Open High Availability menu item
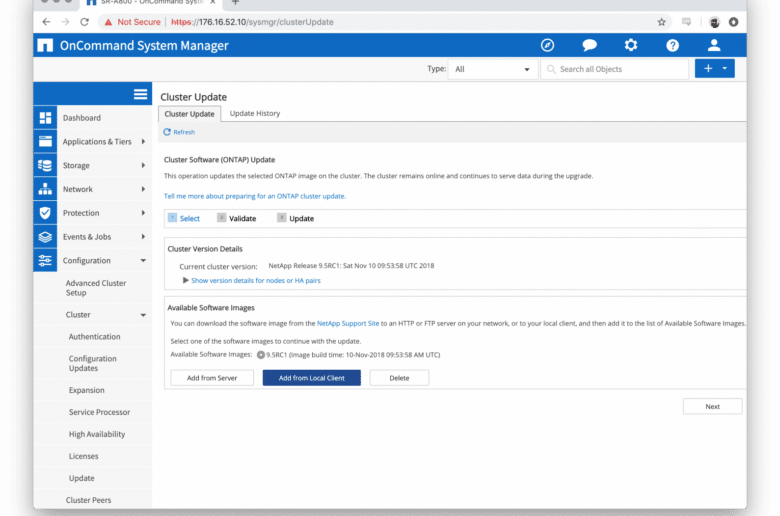780x516 pixels. (x=97, y=434)
